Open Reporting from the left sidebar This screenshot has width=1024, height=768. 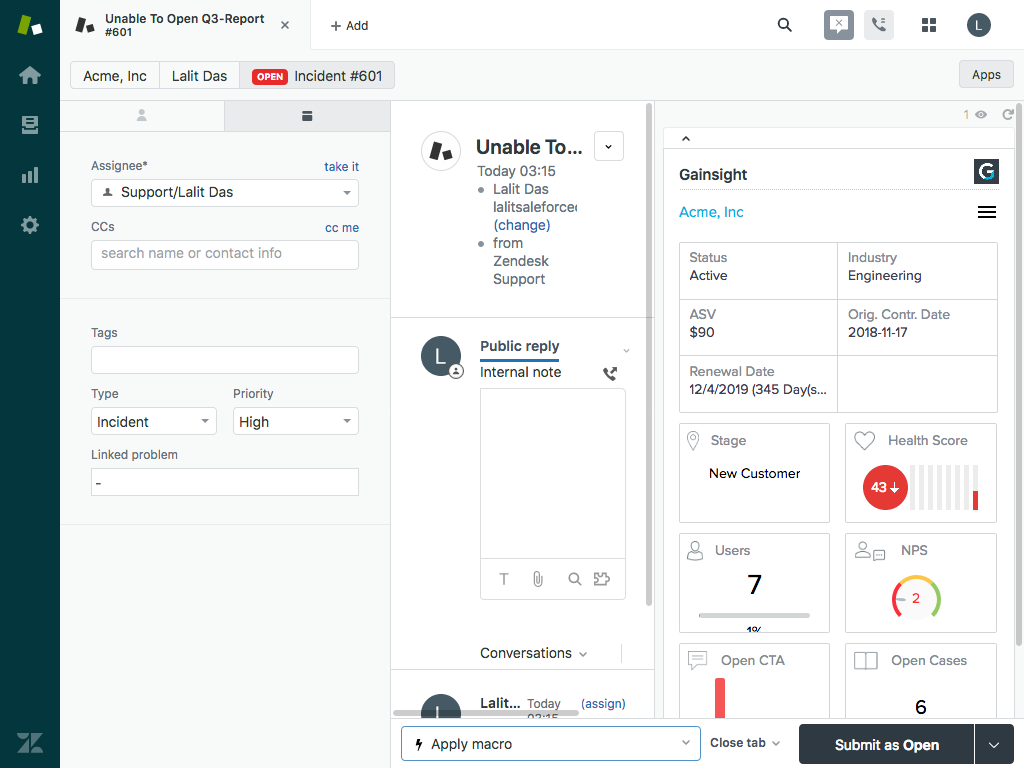tap(29, 174)
